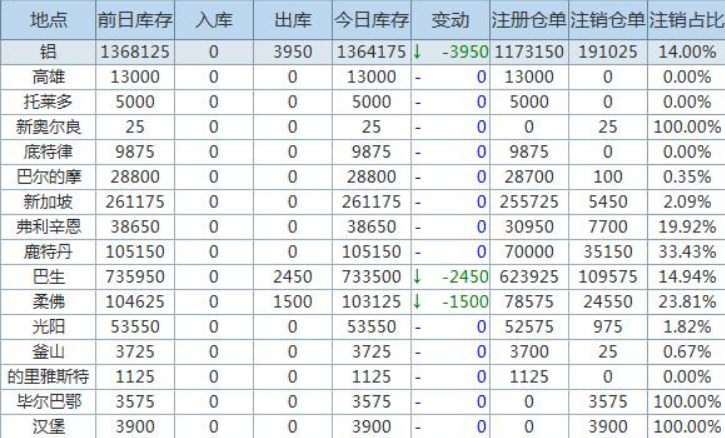Click the green down arrow in 柔佛 row

point(417,302)
